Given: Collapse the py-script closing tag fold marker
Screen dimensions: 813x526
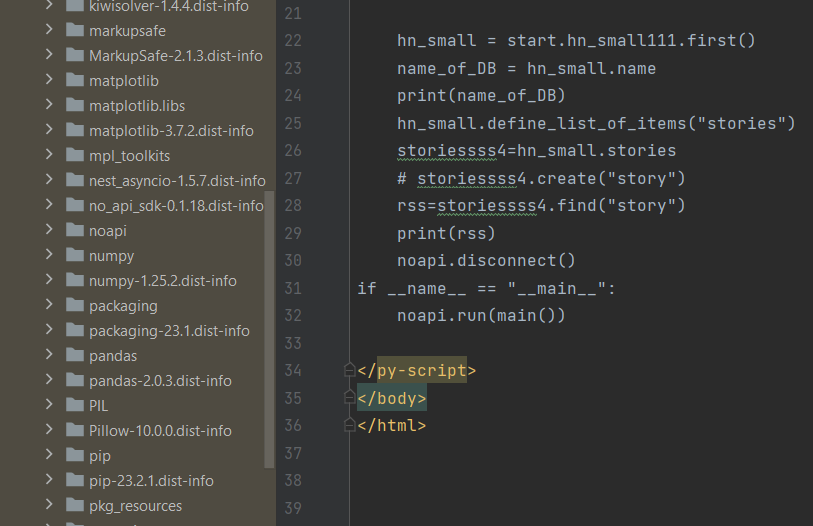Looking at the screenshot, I should [x=349, y=371].
